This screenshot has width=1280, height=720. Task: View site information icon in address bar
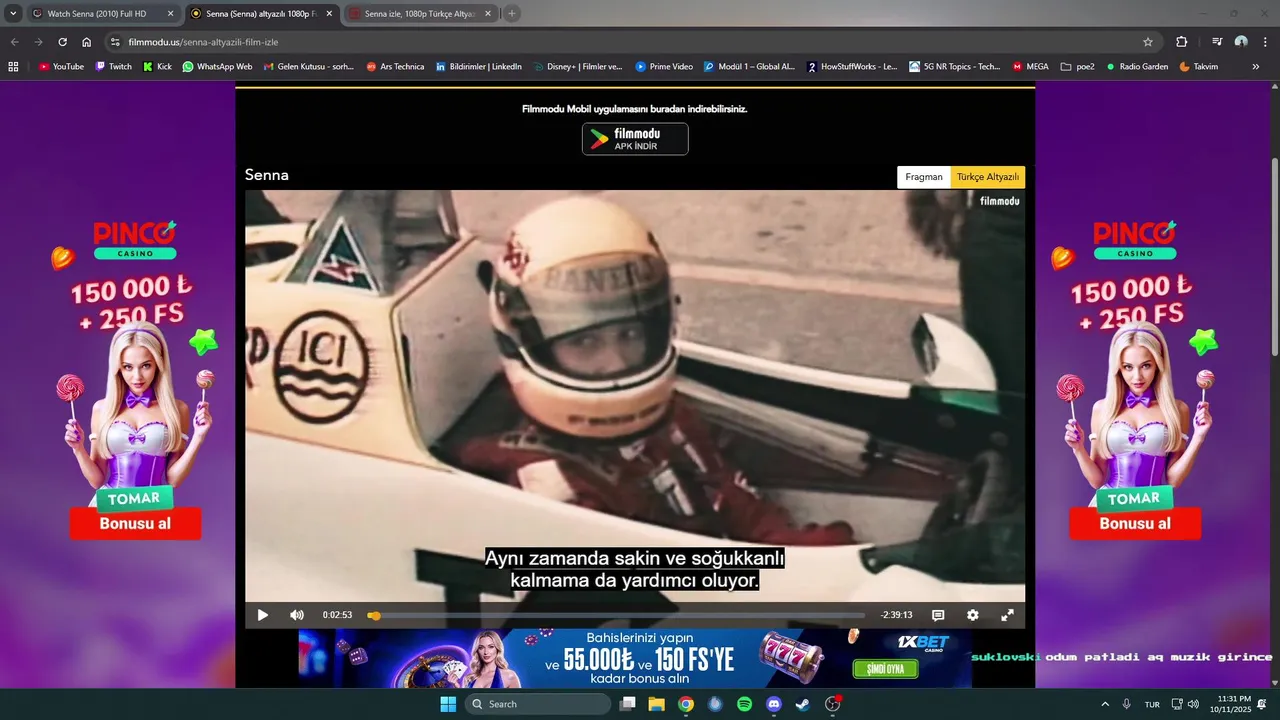(115, 42)
